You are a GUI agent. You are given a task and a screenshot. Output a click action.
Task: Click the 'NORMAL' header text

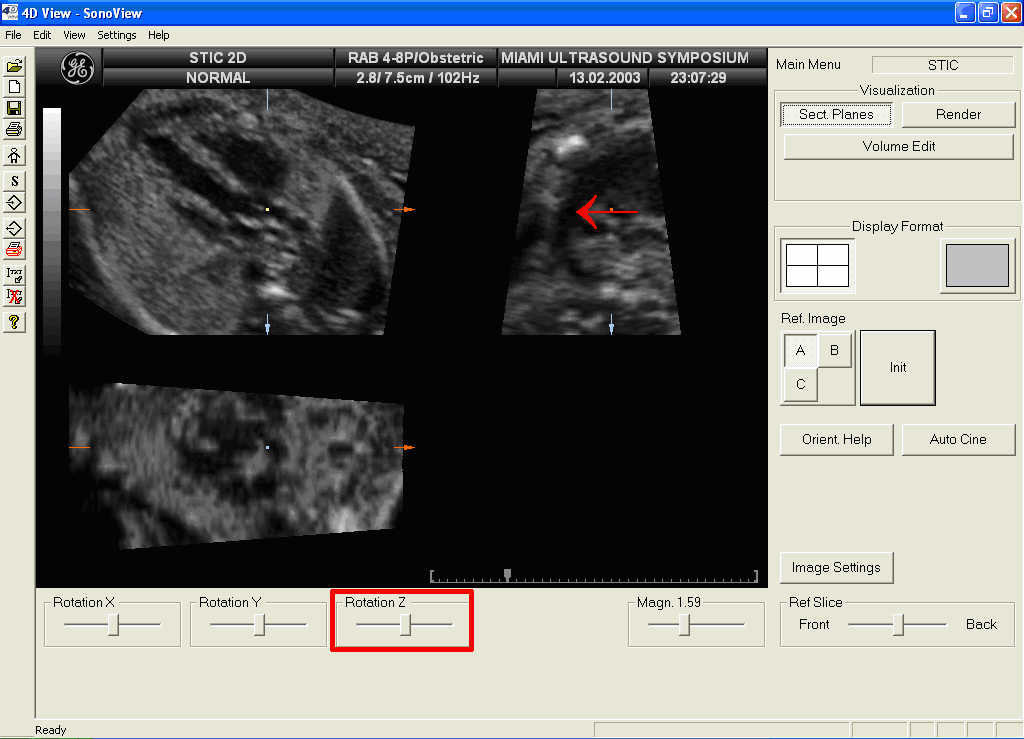(217, 78)
